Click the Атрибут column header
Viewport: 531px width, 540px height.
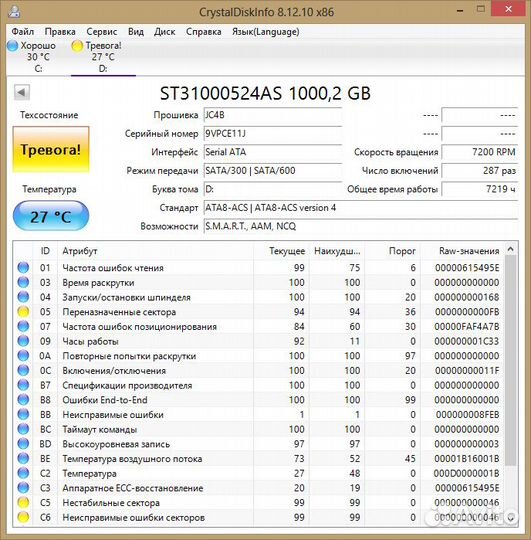tap(155, 251)
